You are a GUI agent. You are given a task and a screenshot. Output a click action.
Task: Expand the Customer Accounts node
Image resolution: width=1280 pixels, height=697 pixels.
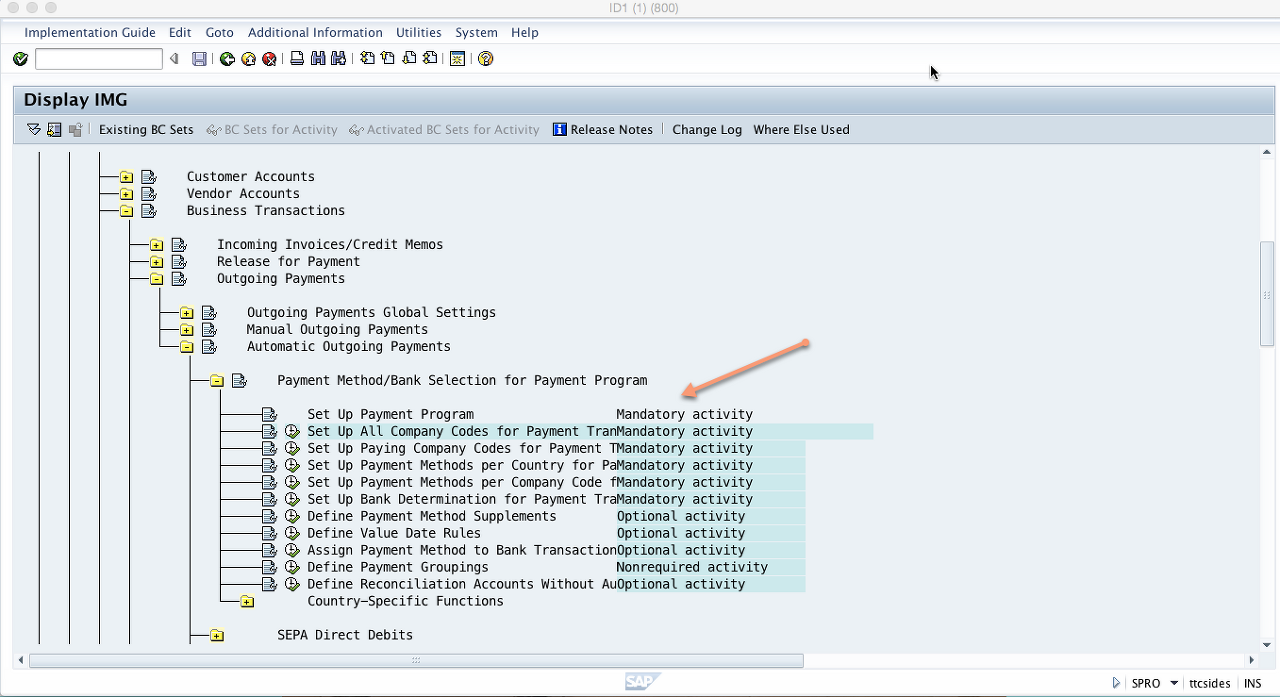(x=126, y=177)
